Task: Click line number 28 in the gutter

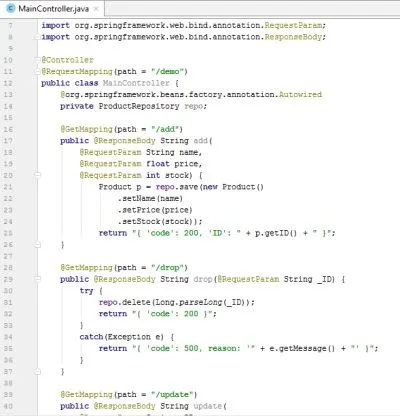Action: (8, 268)
